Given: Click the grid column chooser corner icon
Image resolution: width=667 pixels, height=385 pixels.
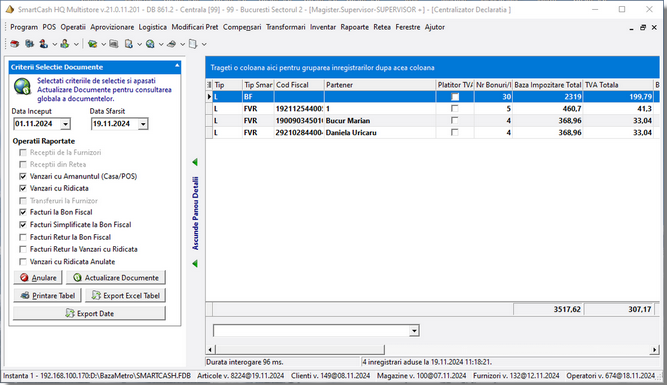Looking at the screenshot, I should tap(209, 85).
